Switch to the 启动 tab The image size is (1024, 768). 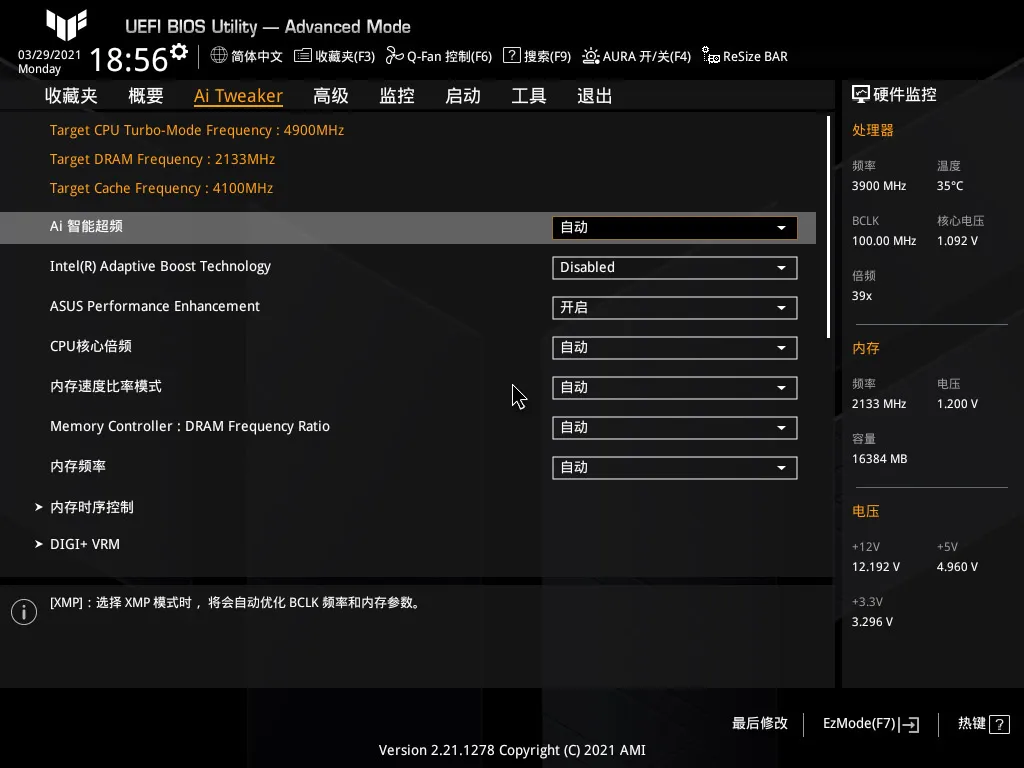463,96
